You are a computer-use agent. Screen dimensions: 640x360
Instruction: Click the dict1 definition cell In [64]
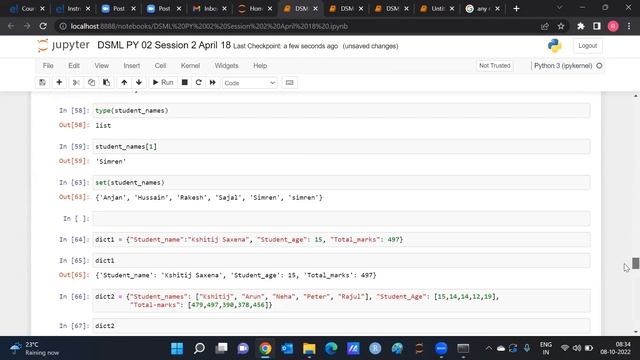341,240
